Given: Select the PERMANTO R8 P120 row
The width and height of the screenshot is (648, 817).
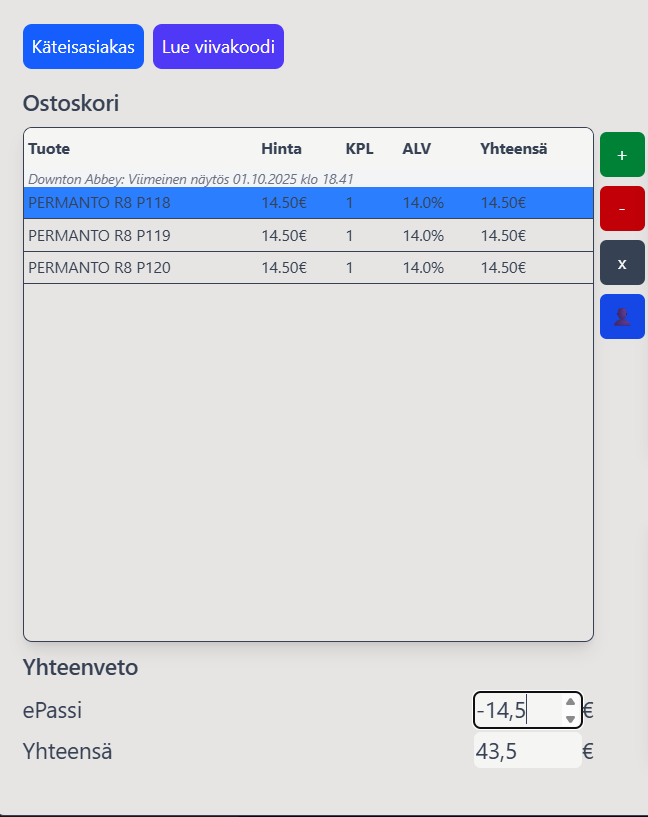Looking at the screenshot, I should pos(100,268).
